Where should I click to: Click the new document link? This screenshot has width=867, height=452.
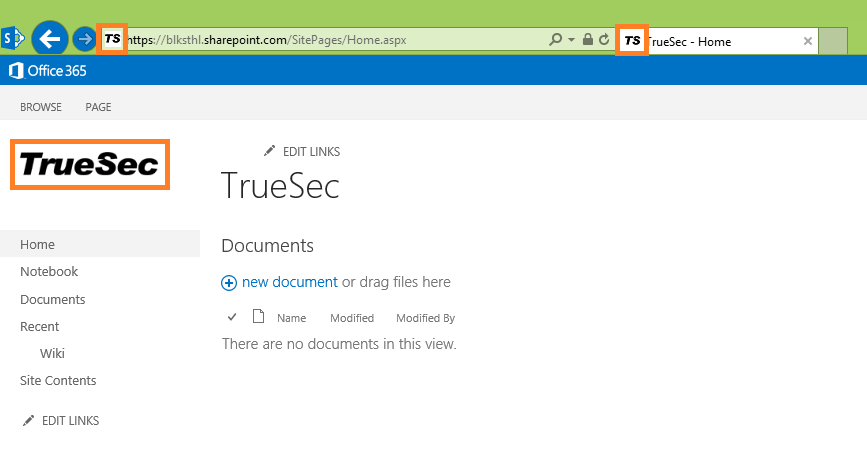pyautogui.click(x=289, y=282)
